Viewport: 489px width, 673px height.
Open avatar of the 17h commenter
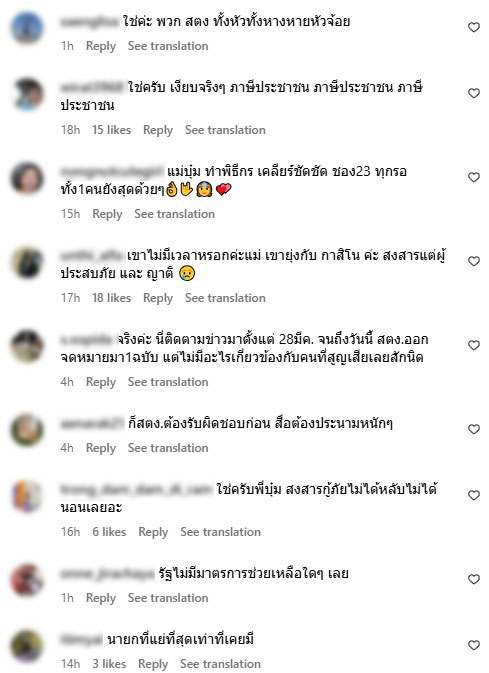27,262
